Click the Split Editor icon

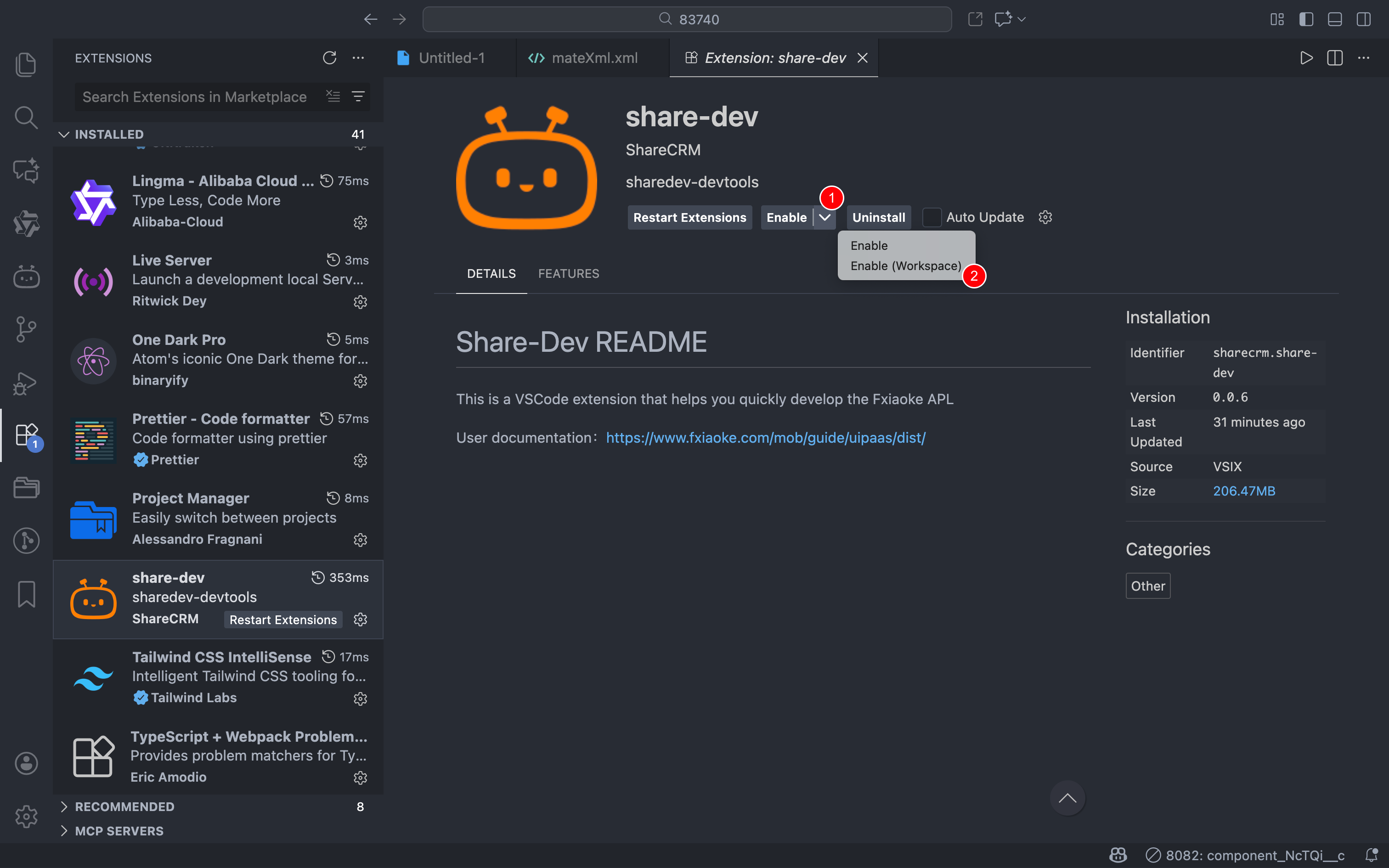click(1334, 57)
